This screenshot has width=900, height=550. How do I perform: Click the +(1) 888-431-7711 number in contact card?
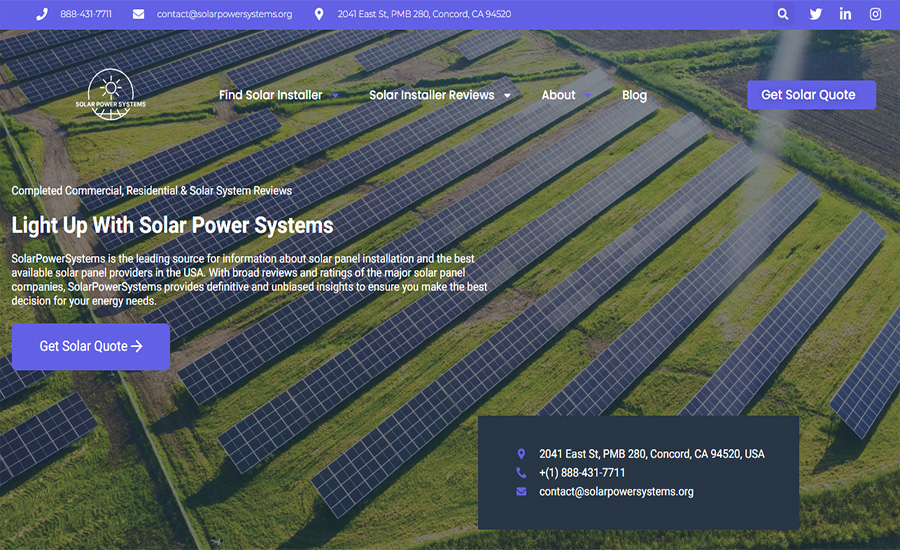point(582,473)
